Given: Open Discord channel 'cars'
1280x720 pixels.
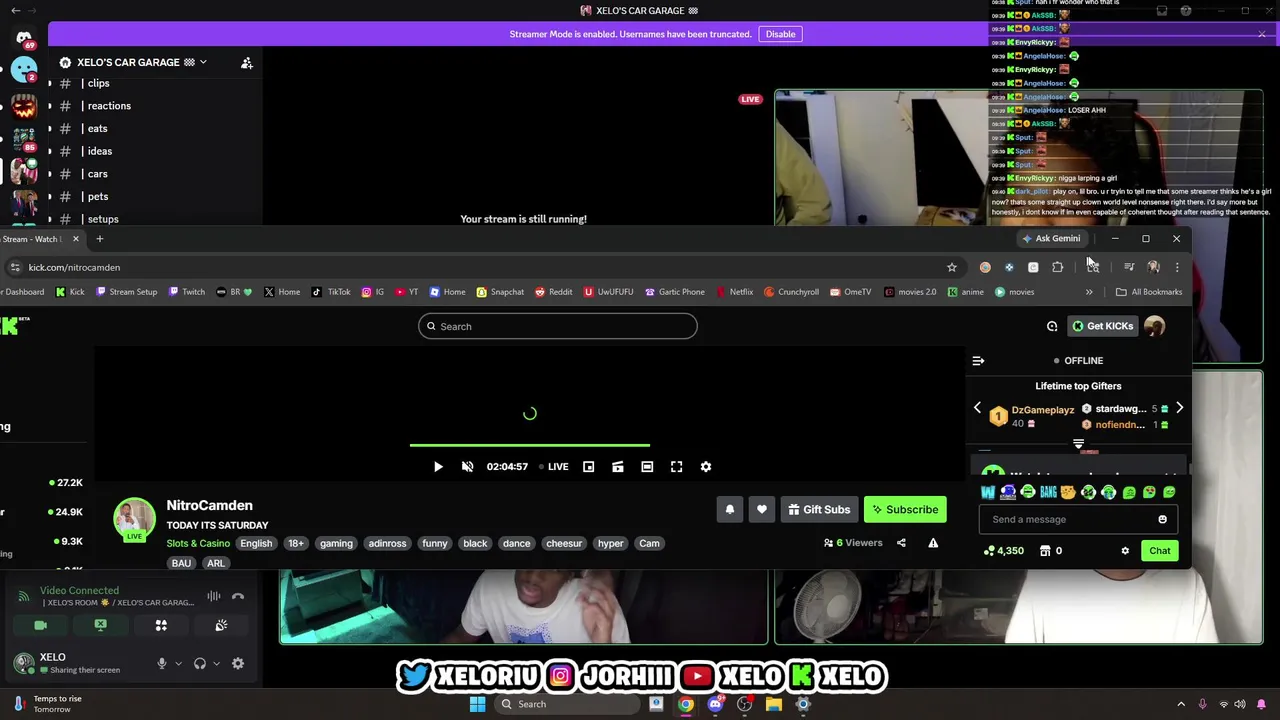Looking at the screenshot, I should (x=97, y=174).
